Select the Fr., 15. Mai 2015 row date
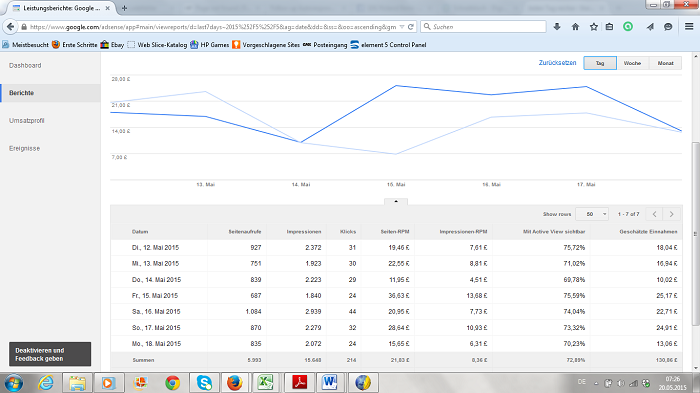 click(154, 296)
